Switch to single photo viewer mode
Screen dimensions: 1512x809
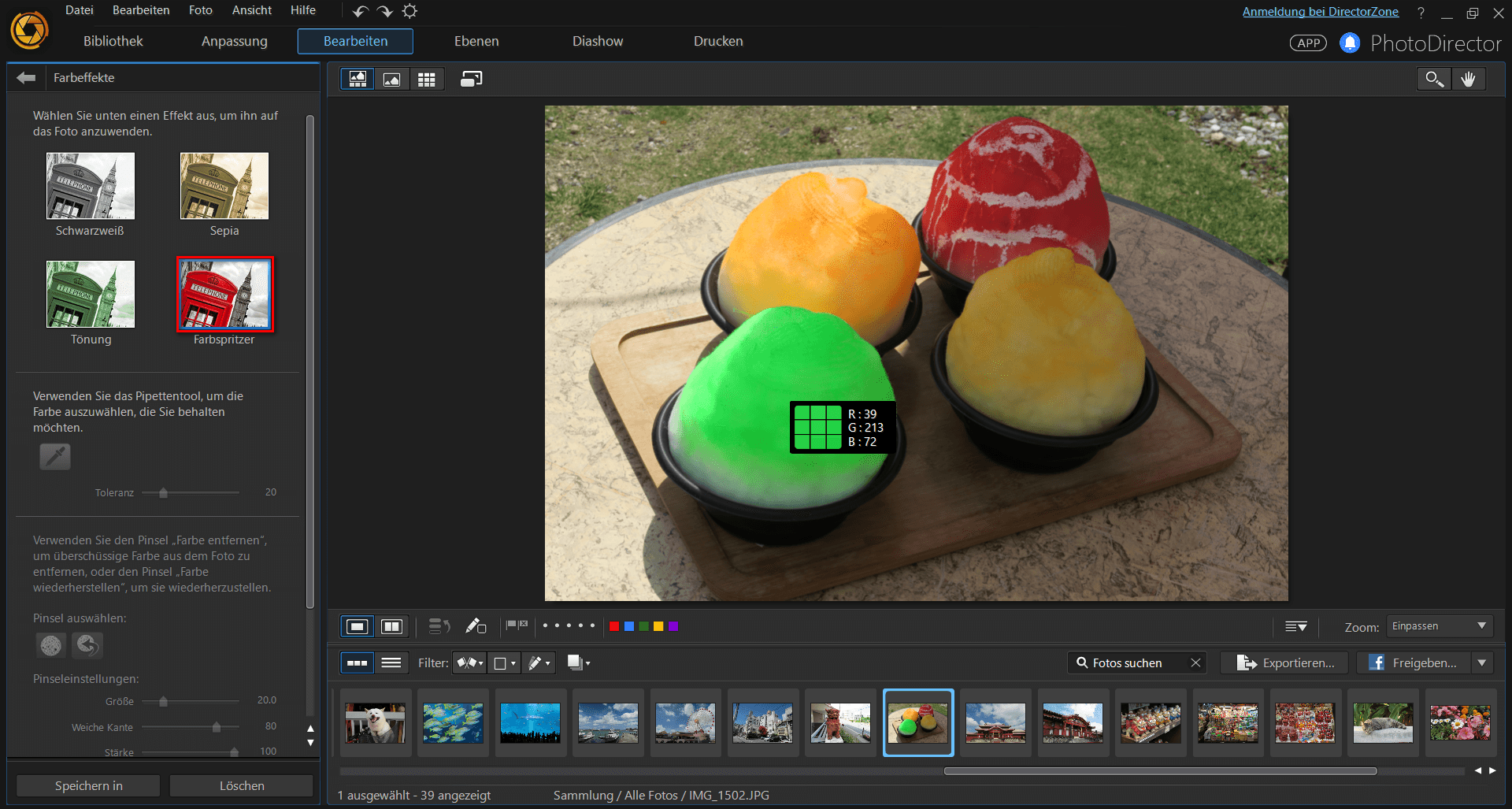tap(392, 79)
